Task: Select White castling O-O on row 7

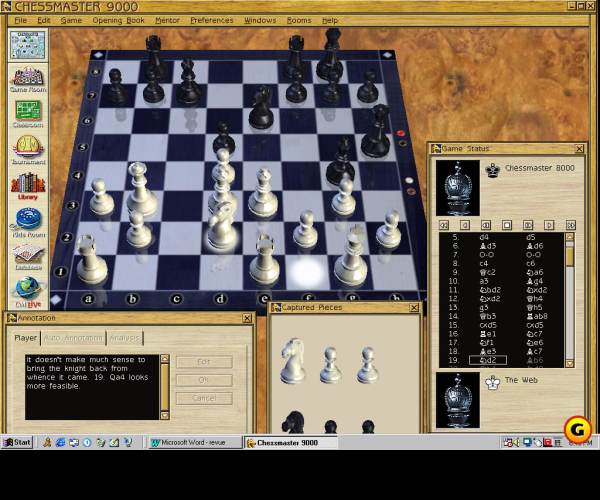Action: click(x=486, y=254)
